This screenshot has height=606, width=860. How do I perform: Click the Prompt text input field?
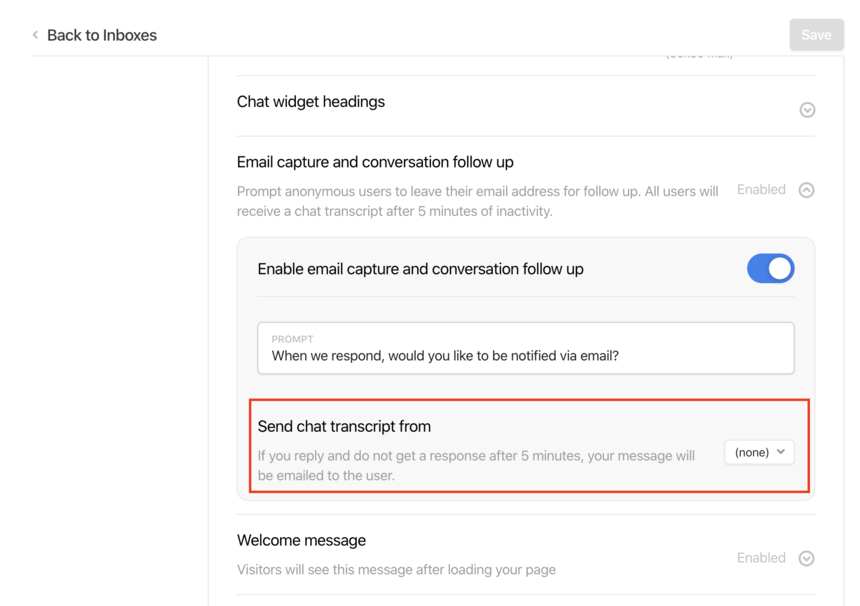[525, 348]
